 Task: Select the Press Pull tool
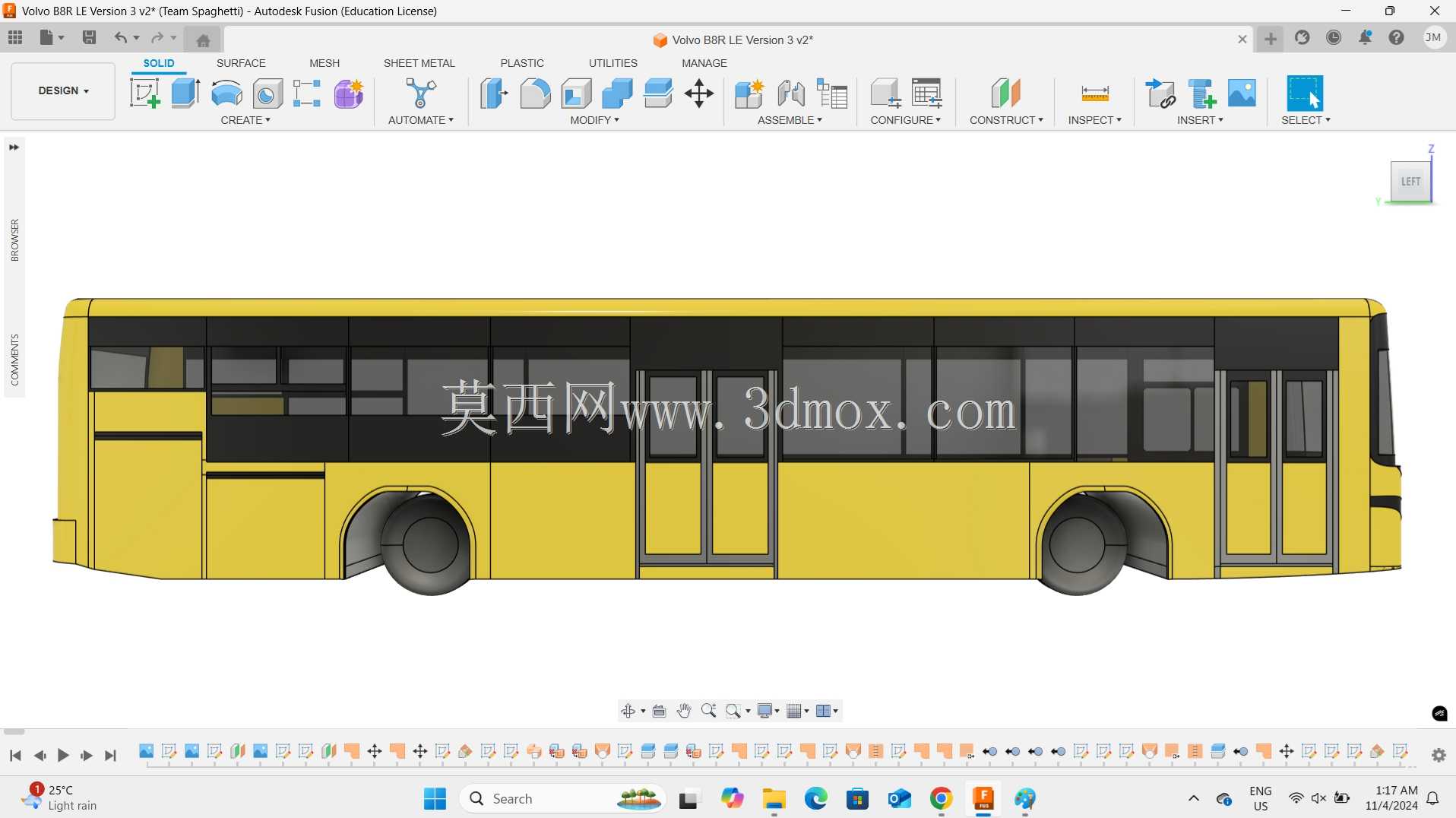coord(494,94)
